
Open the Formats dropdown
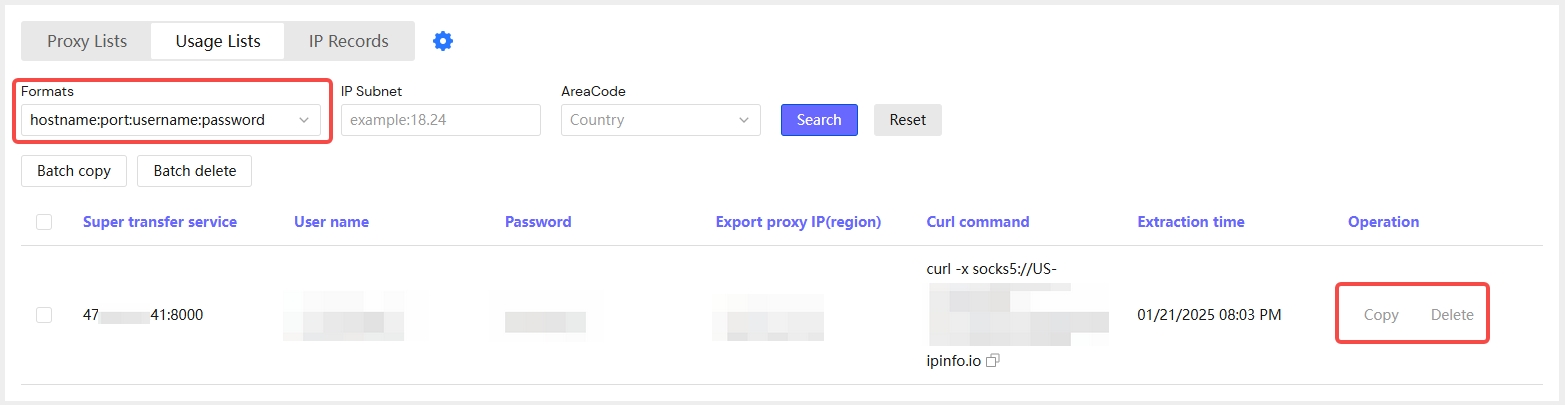(x=170, y=120)
